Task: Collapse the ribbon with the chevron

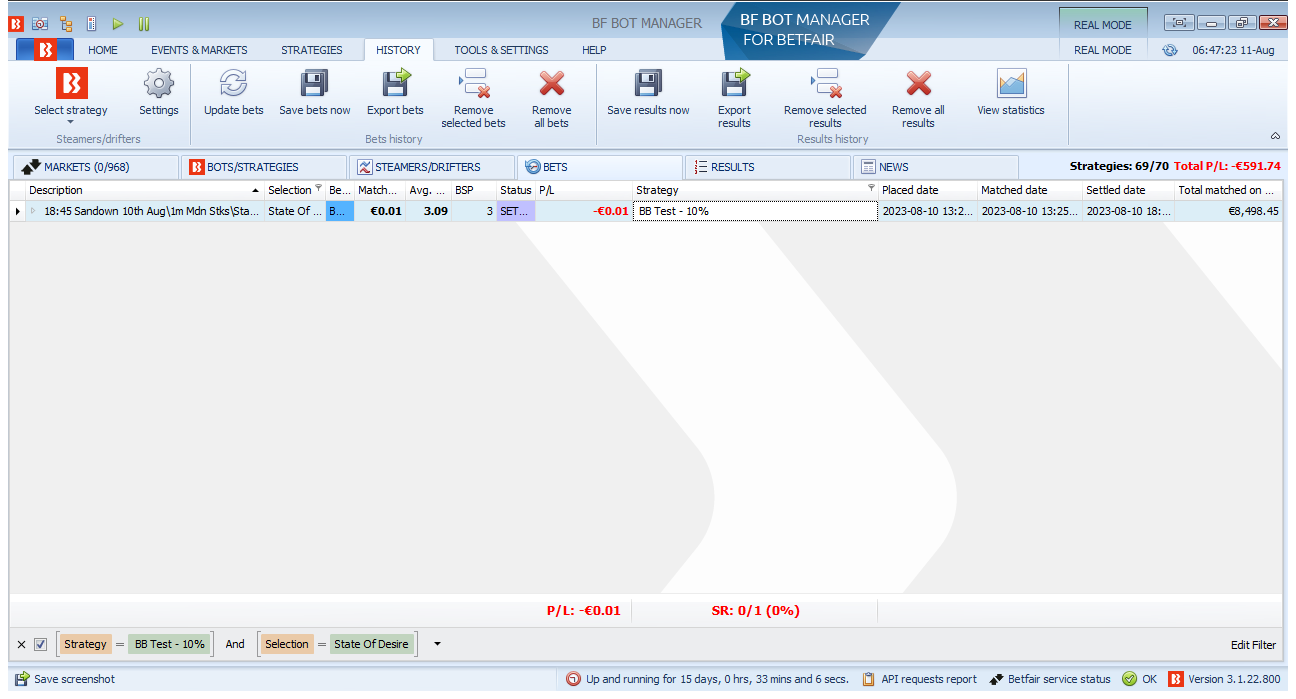Action: (1275, 135)
